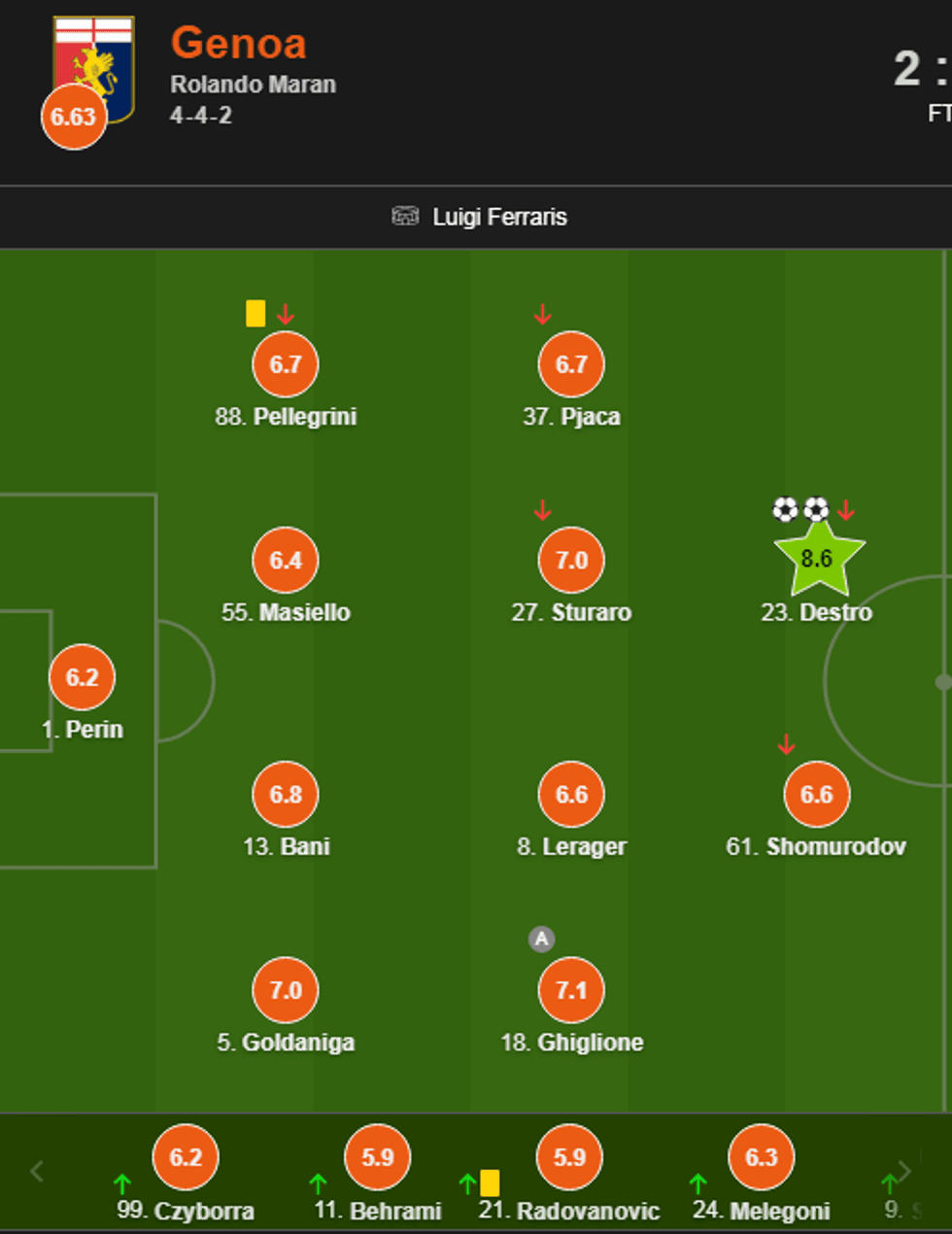Click the goal balls above Destro
Viewport: 952px width, 1234px height.
[x=800, y=509]
